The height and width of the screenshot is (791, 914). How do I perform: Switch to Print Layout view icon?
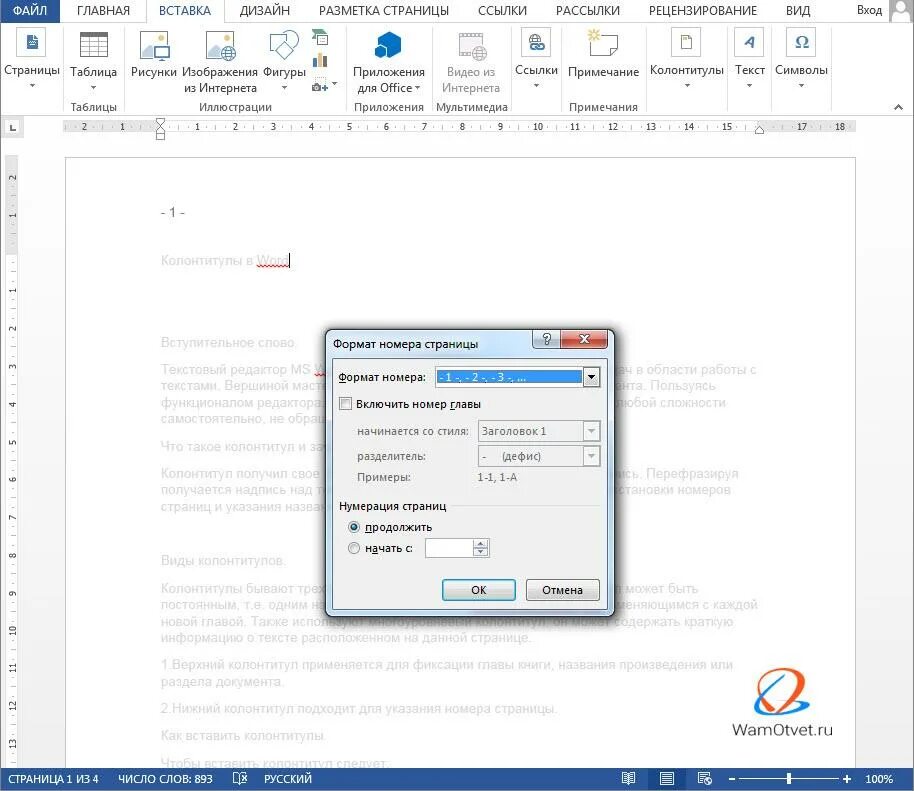point(666,778)
